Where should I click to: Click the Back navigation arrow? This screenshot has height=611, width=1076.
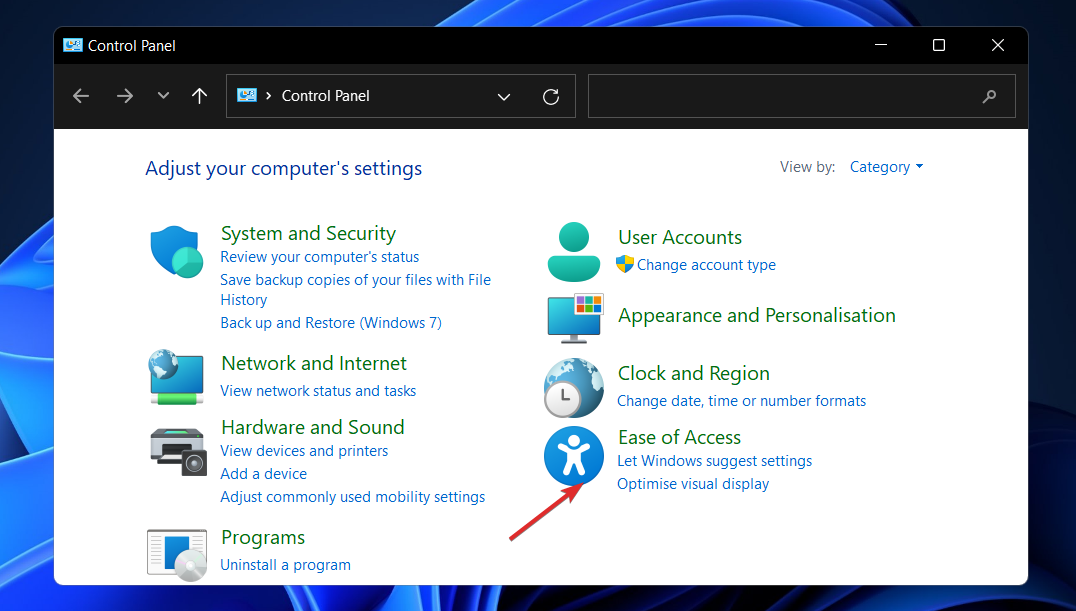82,96
